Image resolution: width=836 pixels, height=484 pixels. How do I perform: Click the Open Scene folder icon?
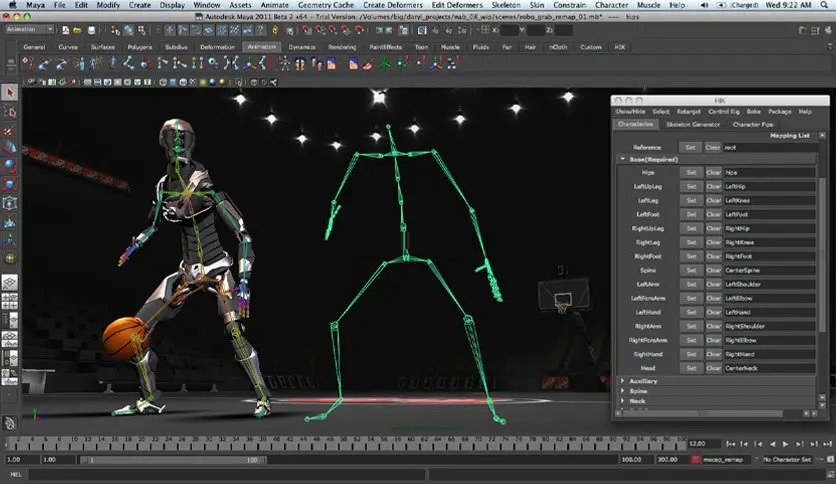78,30
